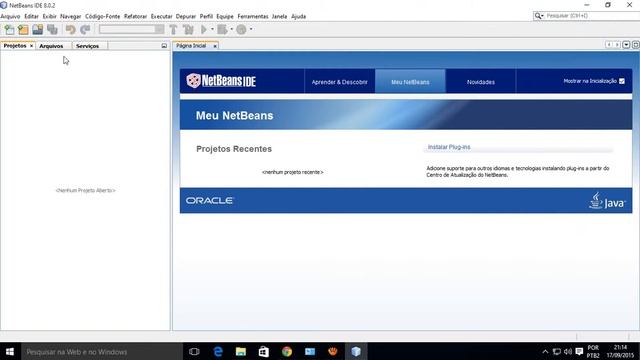Click the Redo arrow icon
The image size is (640, 360).
(85, 29)
